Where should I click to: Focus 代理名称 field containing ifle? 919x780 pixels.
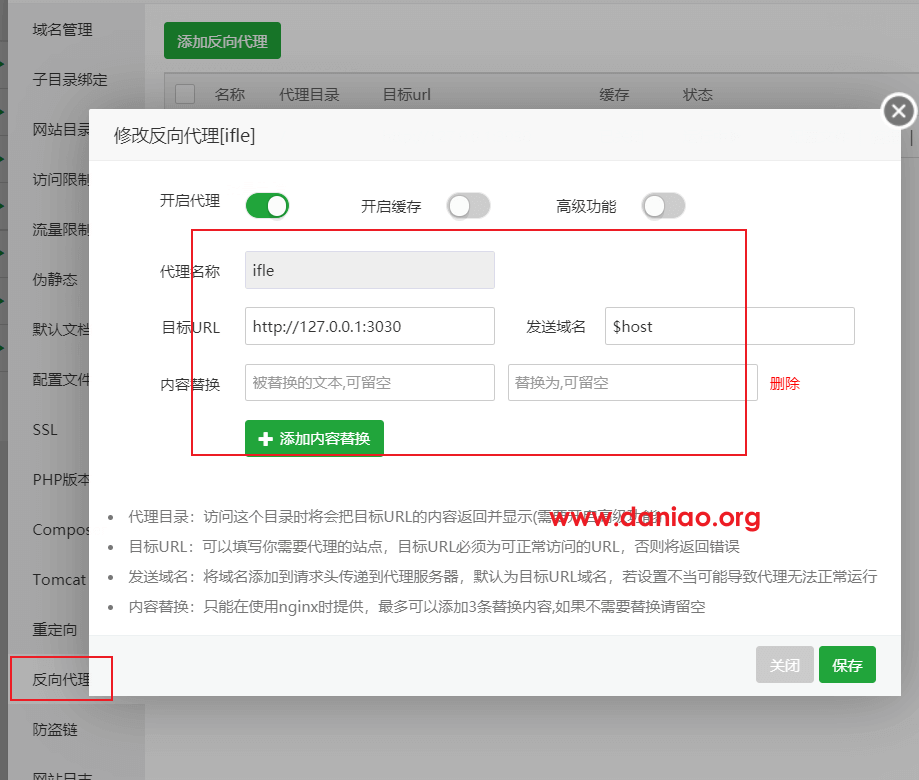click(370, 270)
